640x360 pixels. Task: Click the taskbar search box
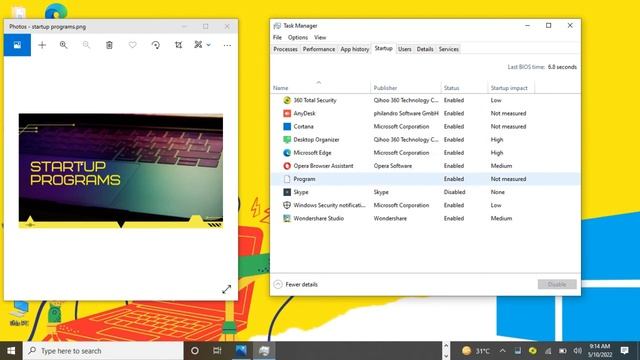tap(103, 351)
